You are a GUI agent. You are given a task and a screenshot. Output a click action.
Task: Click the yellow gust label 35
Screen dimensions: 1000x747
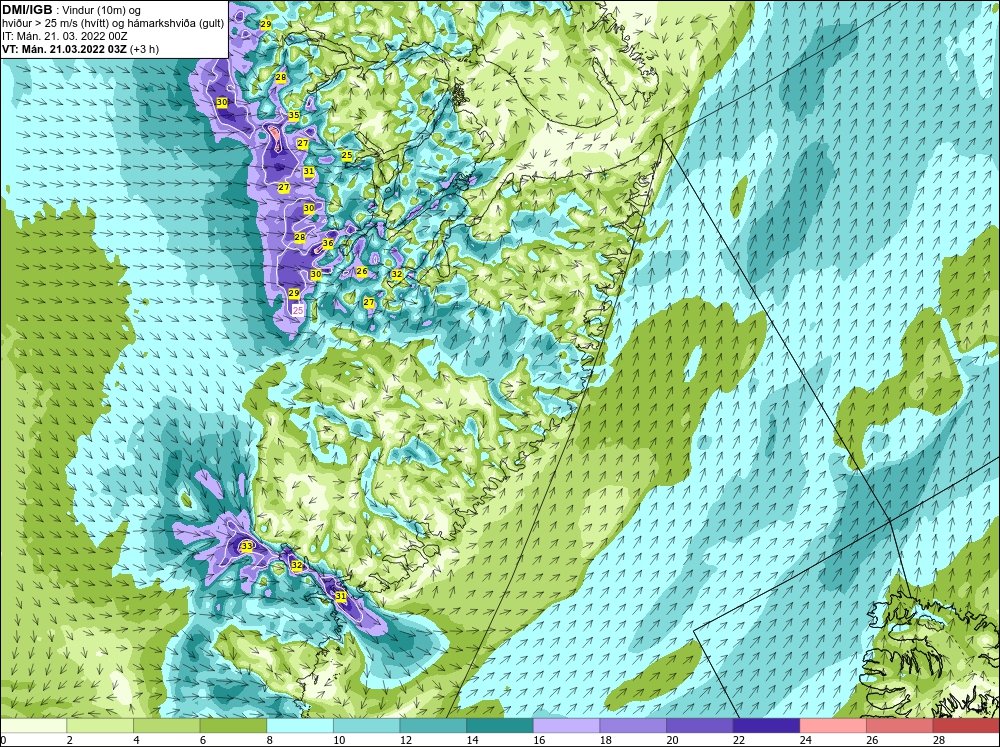click(x=293, y=115)
